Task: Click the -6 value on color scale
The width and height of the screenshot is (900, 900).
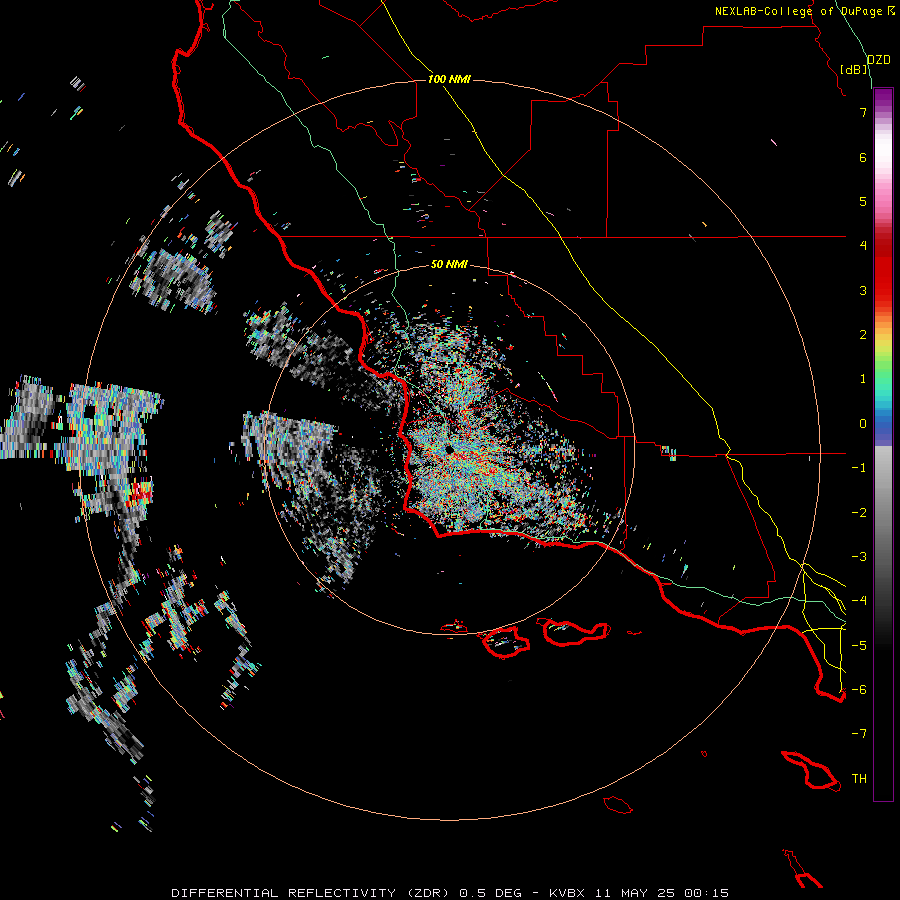Action: click(859, 690)
